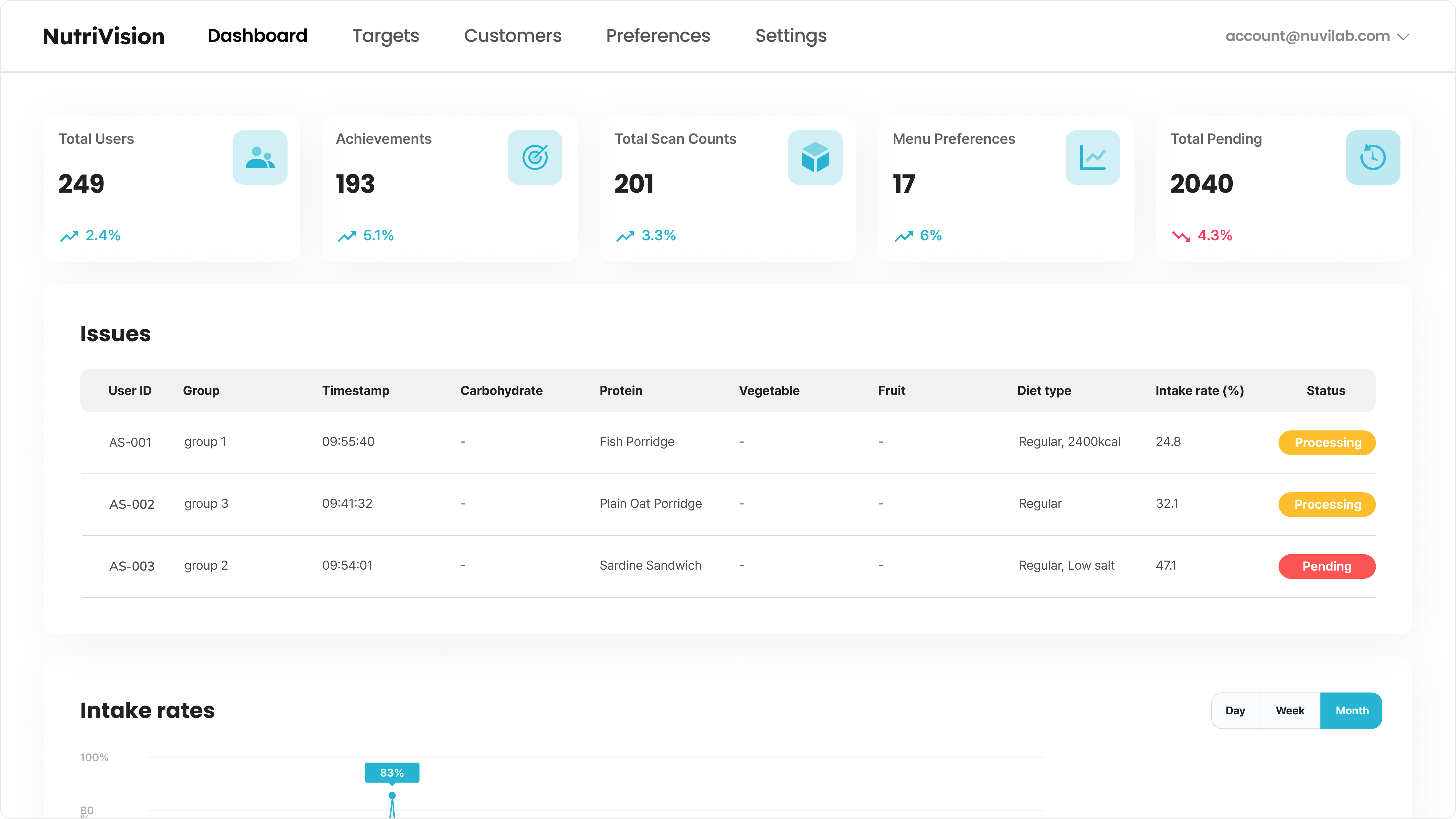Screen dimensions: 1456x819
Task: Click the group 3 cell
Action: click(206, 504)
